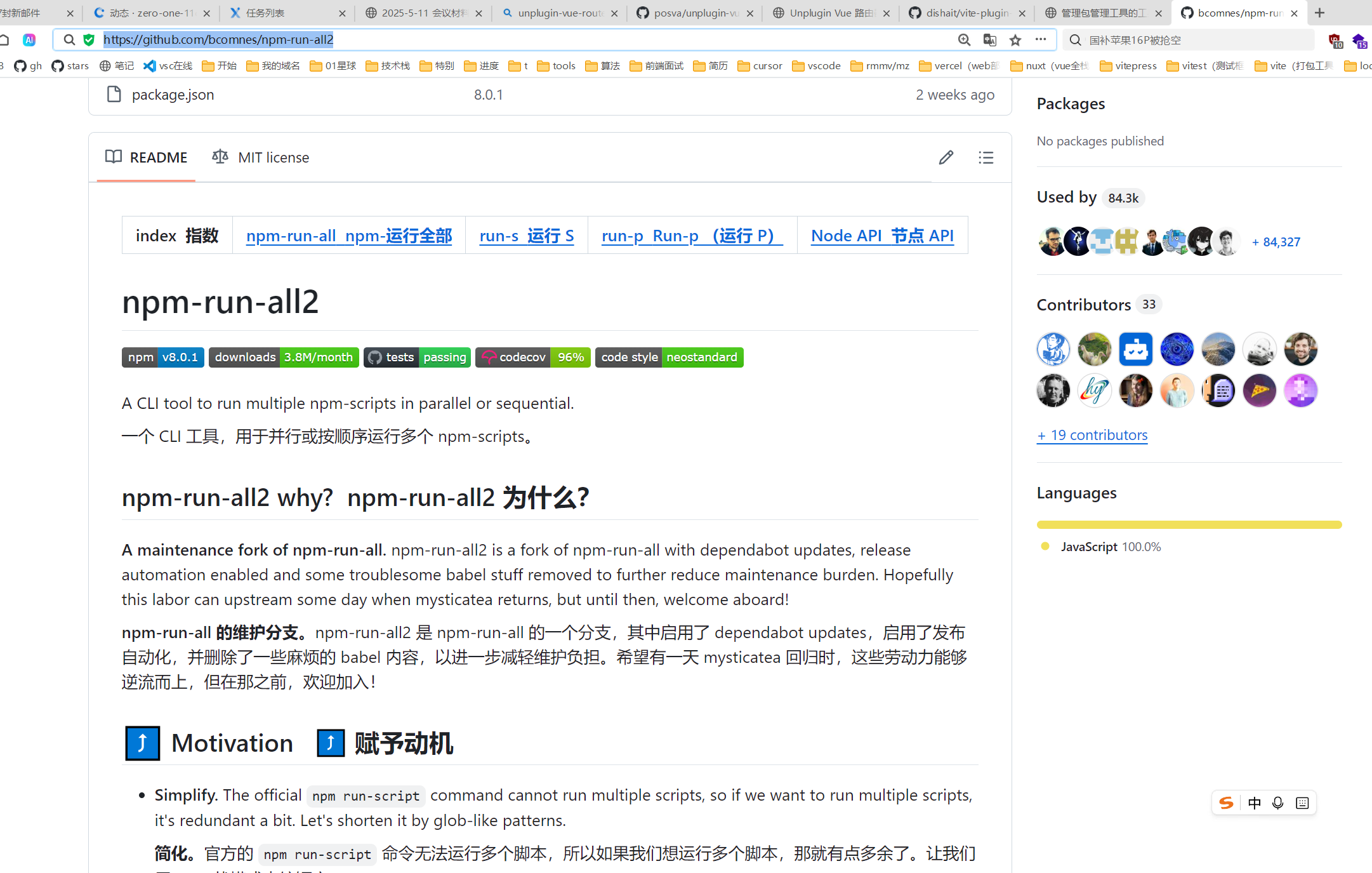
Task: Click the yellow JavaScript language bar
Action: pyautogui.click(x=1189, y=524)
